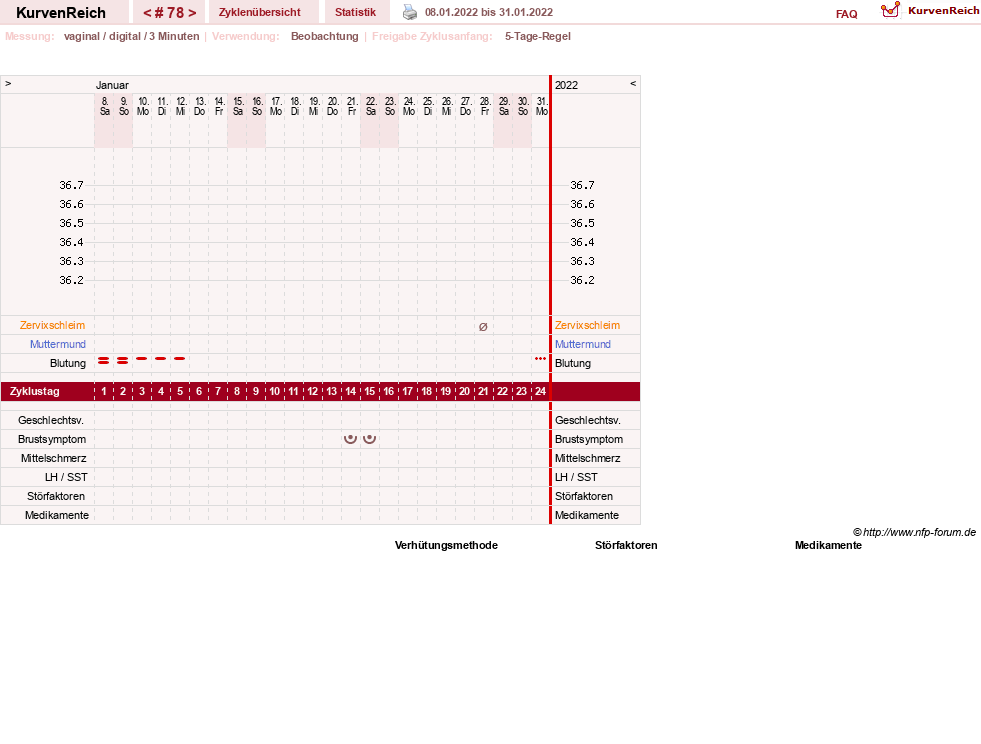Click the '5-Tage-Regel' value
Image resolution: width=981 pixels, height=744 pixels.
[538, 36]
